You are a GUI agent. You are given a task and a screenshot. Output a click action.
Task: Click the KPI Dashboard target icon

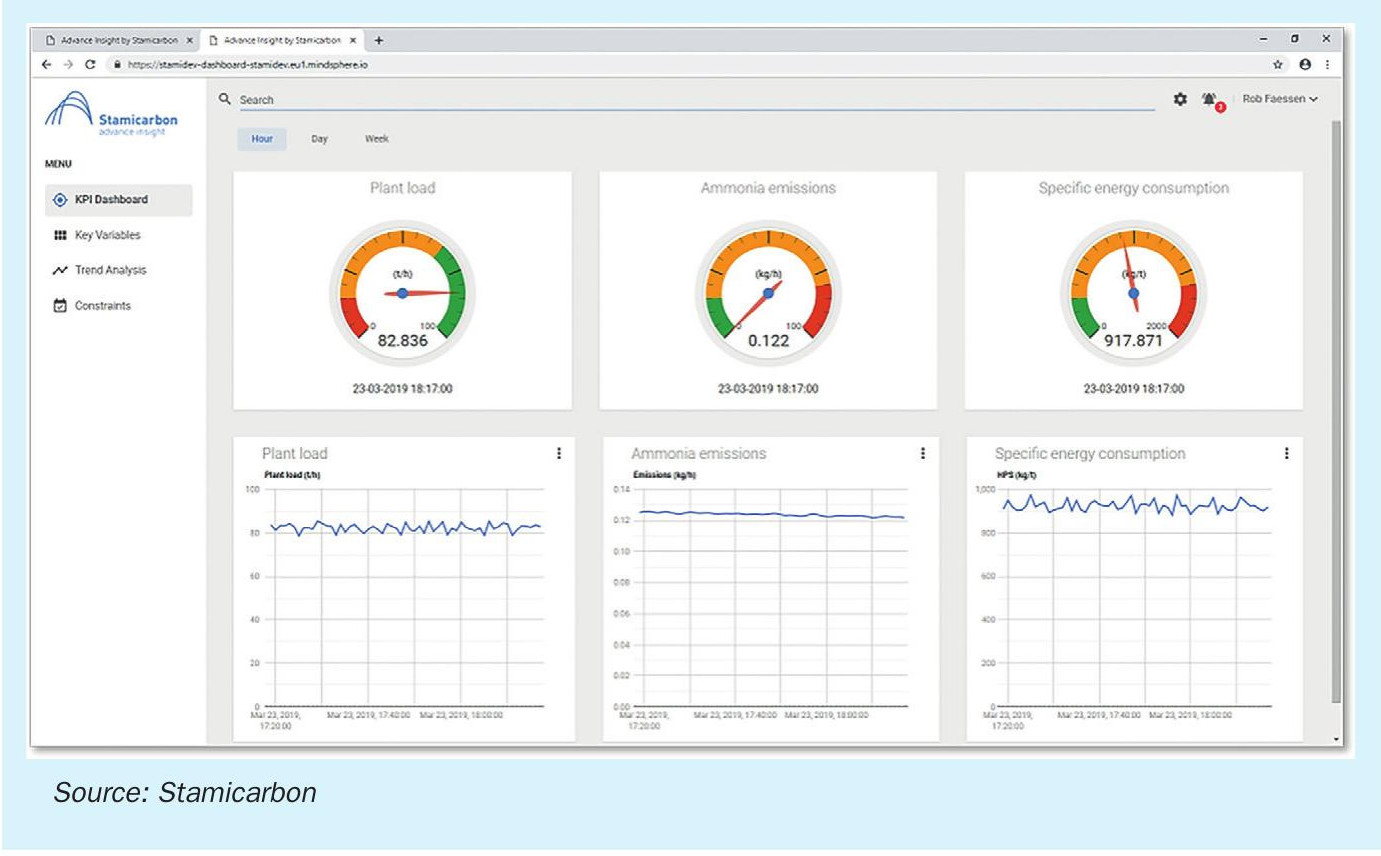[59, 200]
